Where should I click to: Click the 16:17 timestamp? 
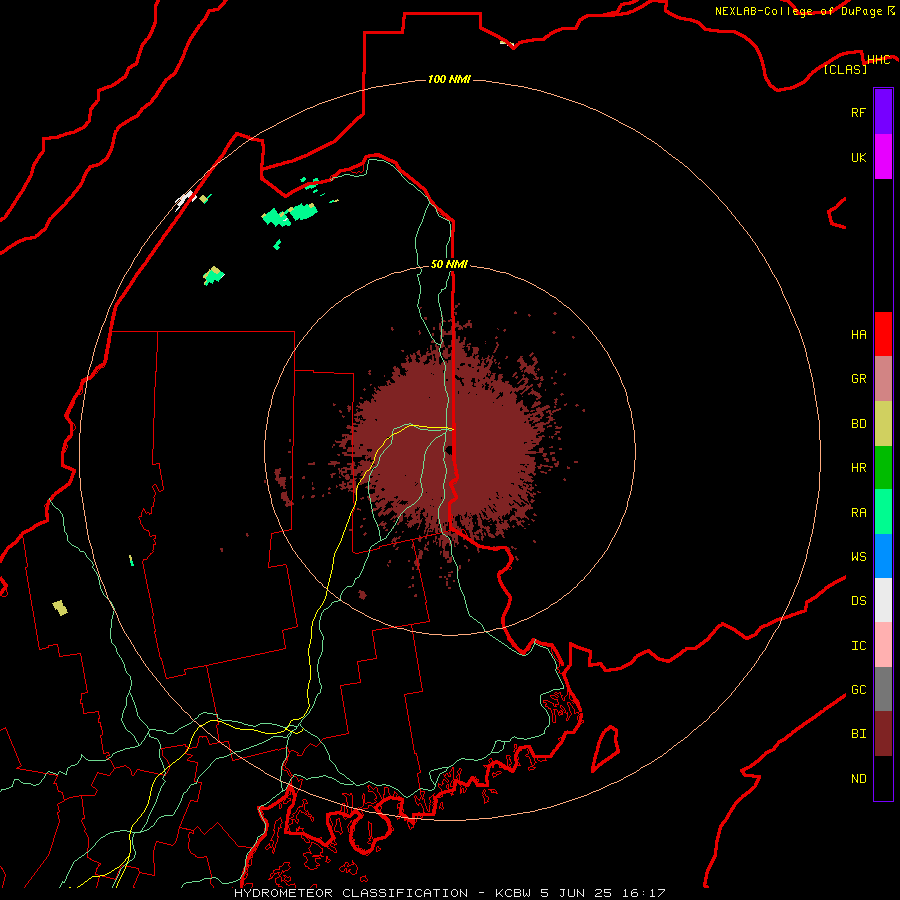[643, 893]
